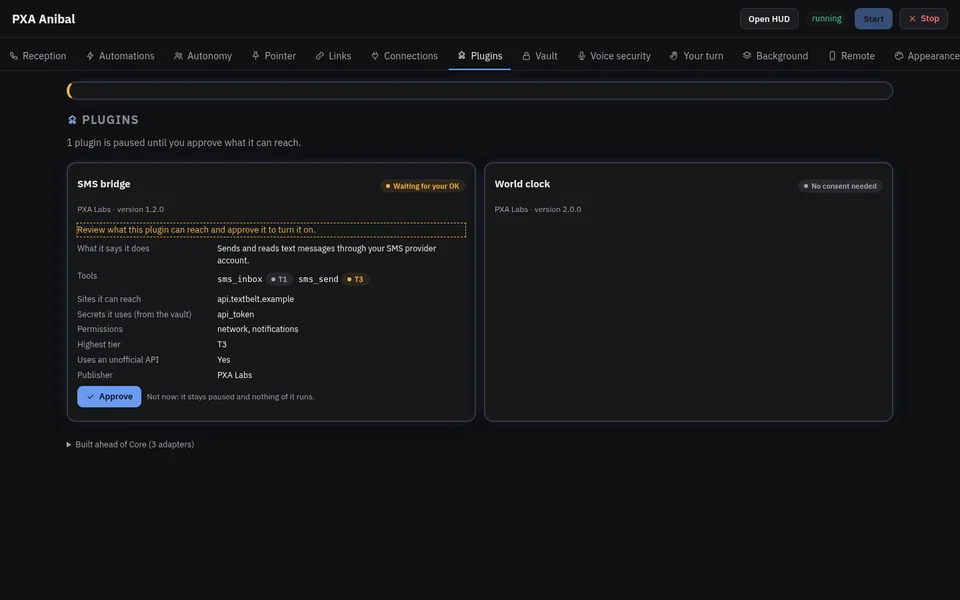Click the Reception phone icon
The height and width of the screenshot is (600, 960).
pos(13,56)
